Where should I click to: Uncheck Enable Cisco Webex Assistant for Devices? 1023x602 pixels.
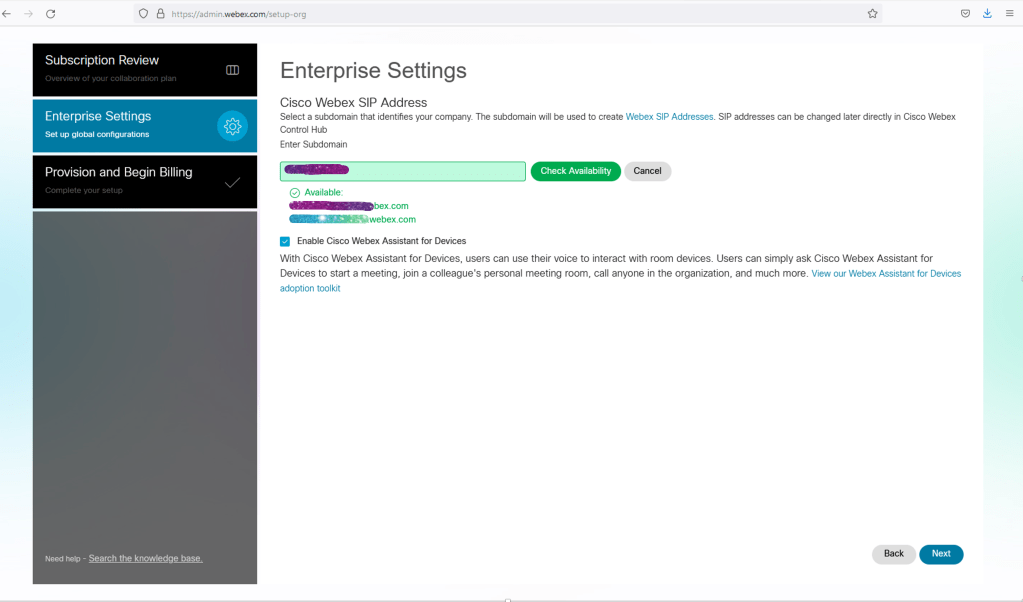285,241
